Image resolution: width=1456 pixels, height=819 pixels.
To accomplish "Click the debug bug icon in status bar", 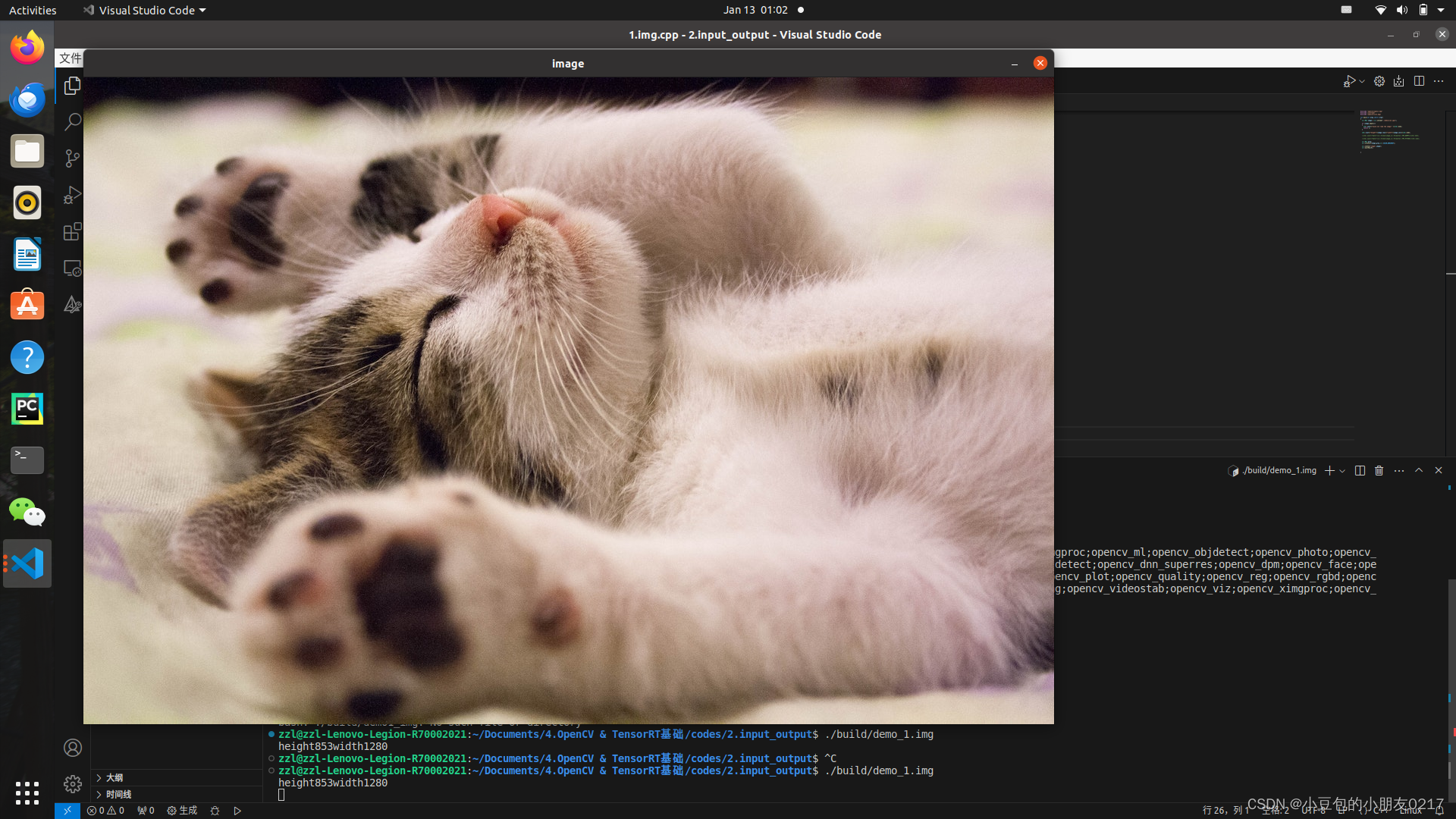I will 215,811.
